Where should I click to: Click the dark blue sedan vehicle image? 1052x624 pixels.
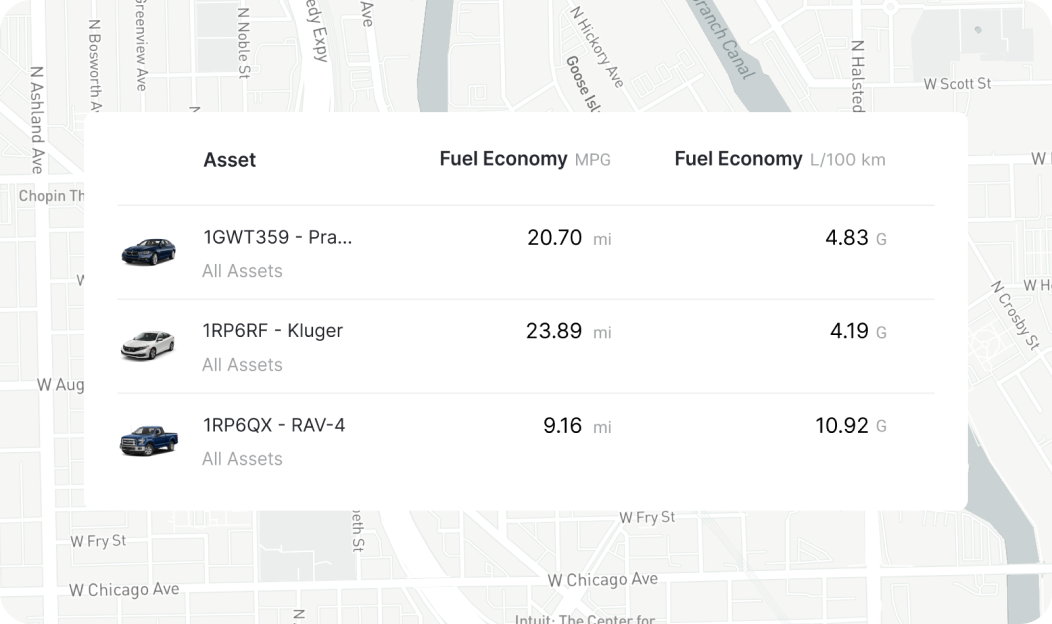coord(148,252)
